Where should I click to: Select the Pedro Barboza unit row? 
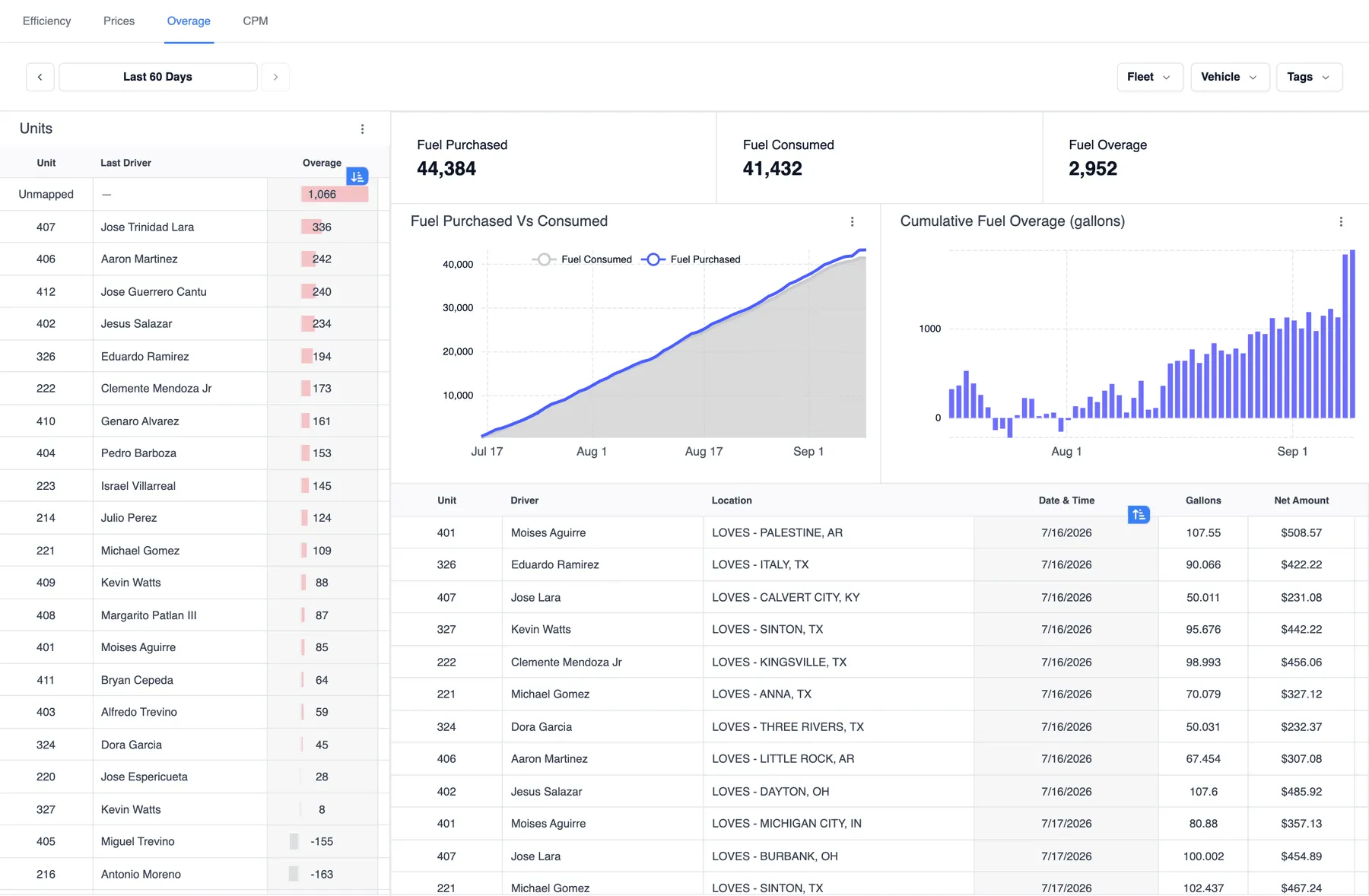click(195, 453)
